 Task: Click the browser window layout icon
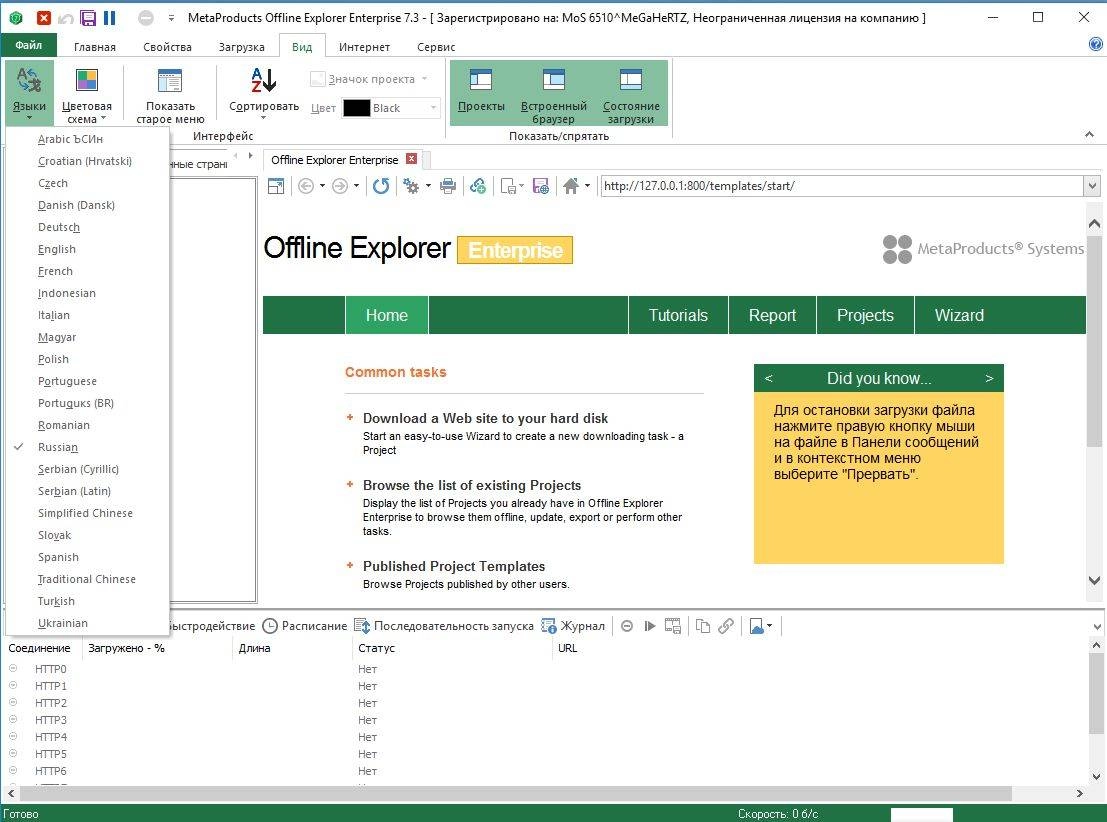click(276, 186)
